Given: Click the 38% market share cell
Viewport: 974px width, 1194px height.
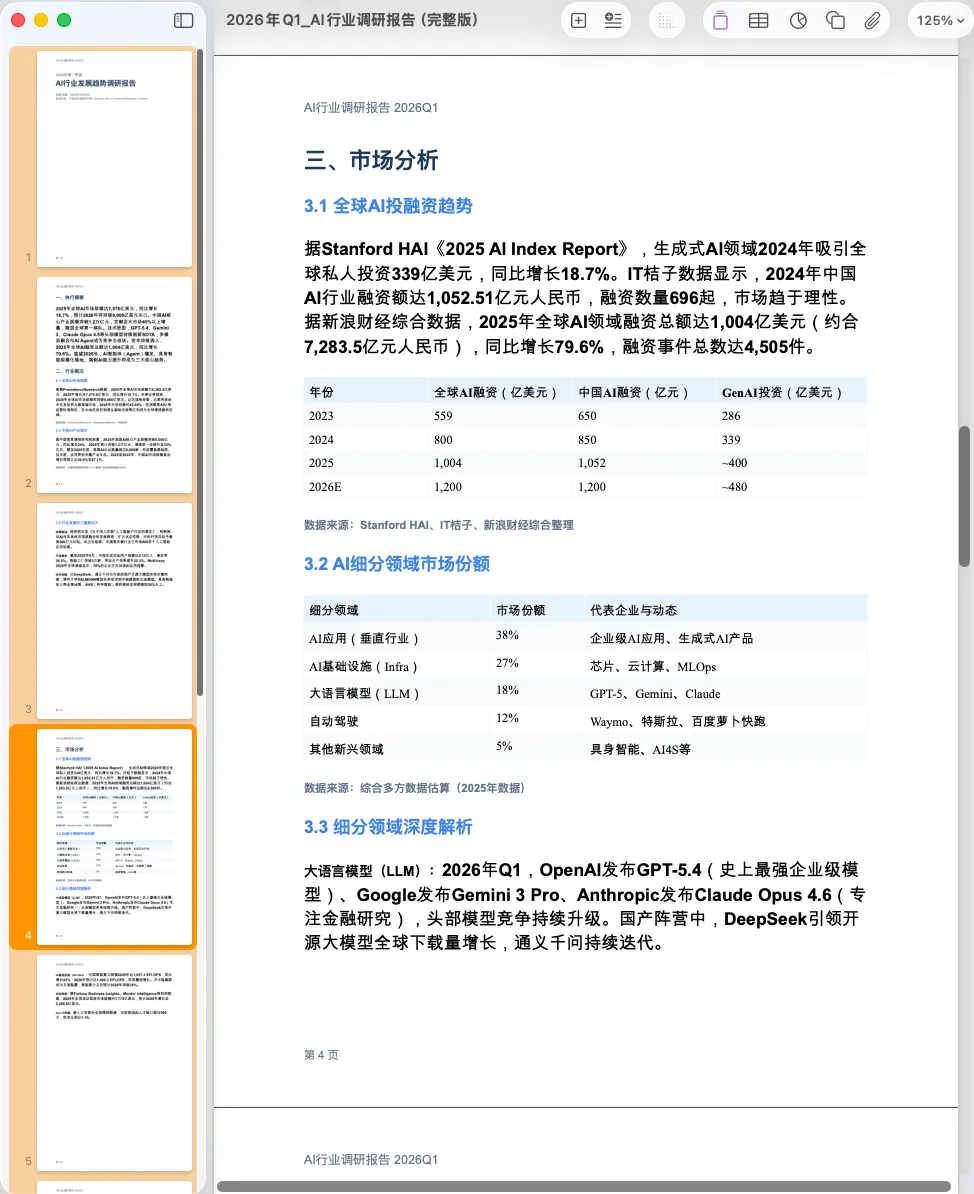Looking at the screenshot, I should point(507,635).
